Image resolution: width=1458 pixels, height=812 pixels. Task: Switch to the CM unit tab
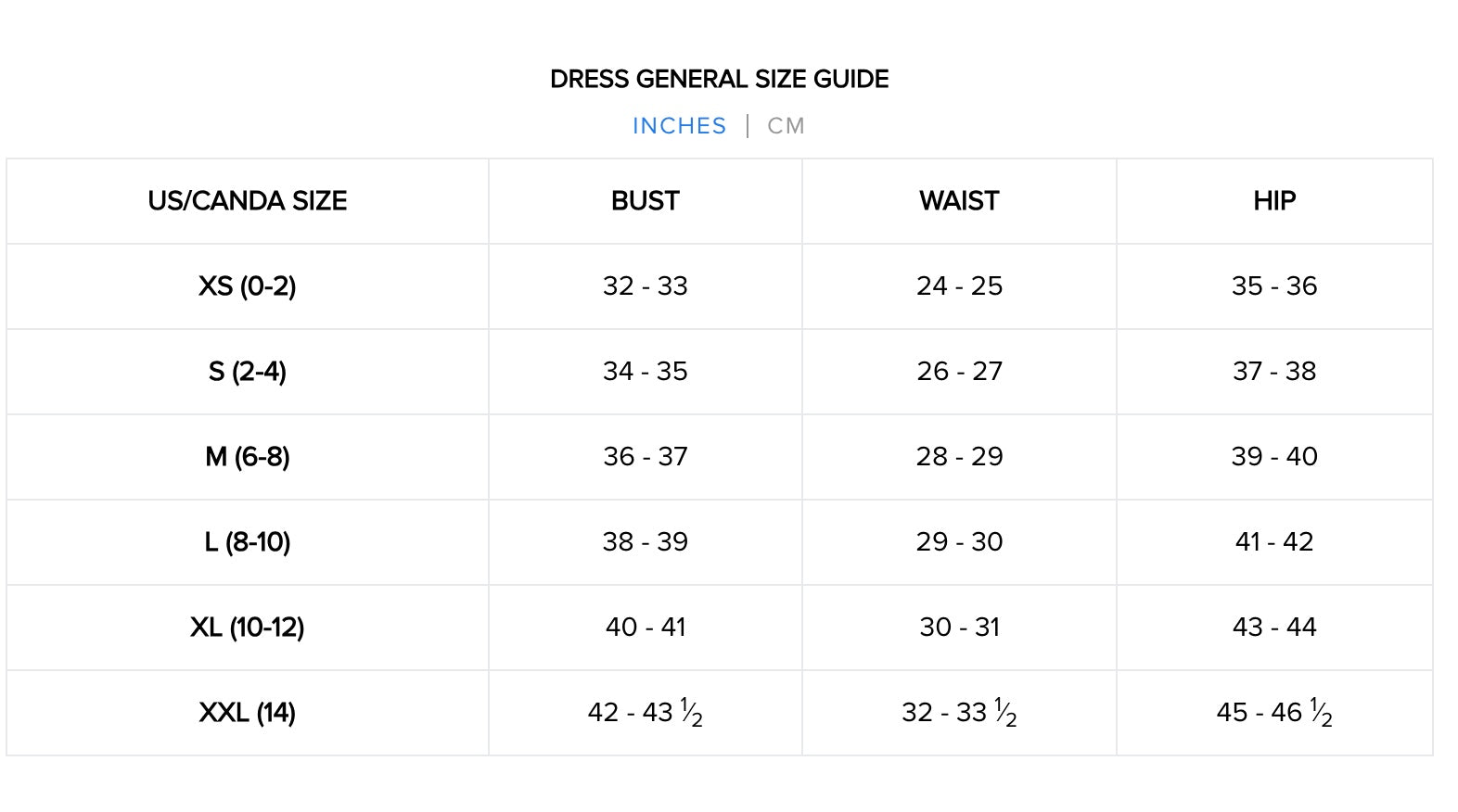(x=786, y=126)
